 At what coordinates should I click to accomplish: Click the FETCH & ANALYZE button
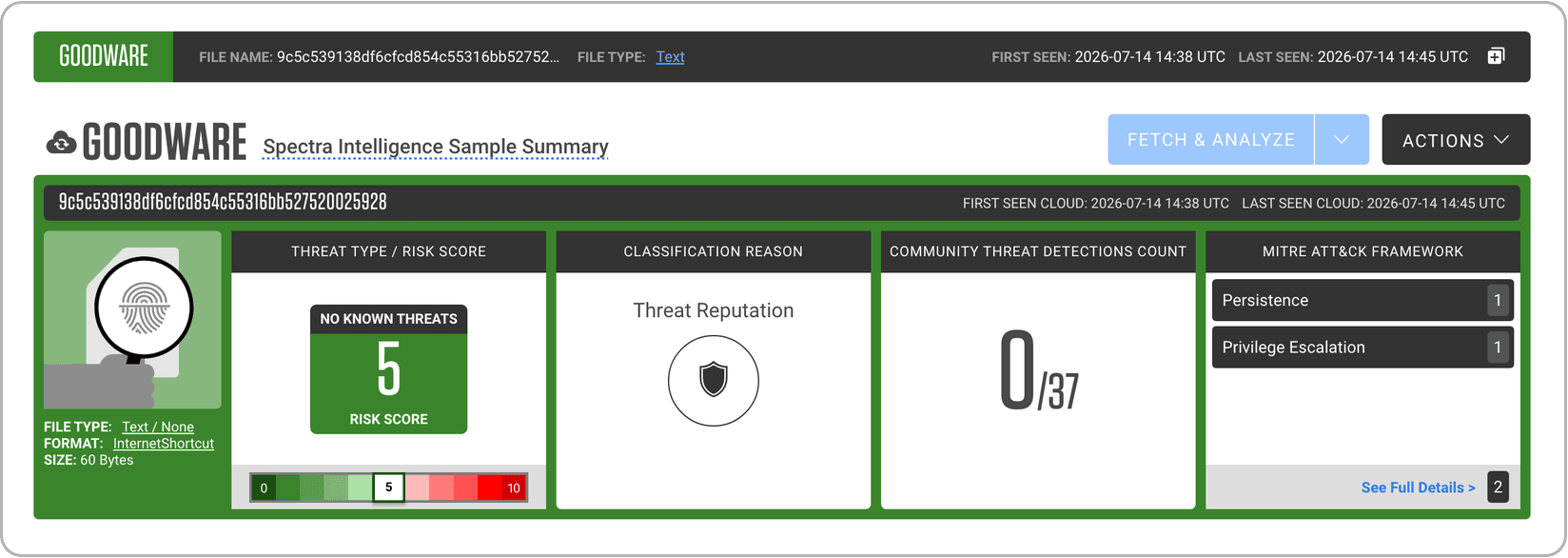click(1210, 140)
